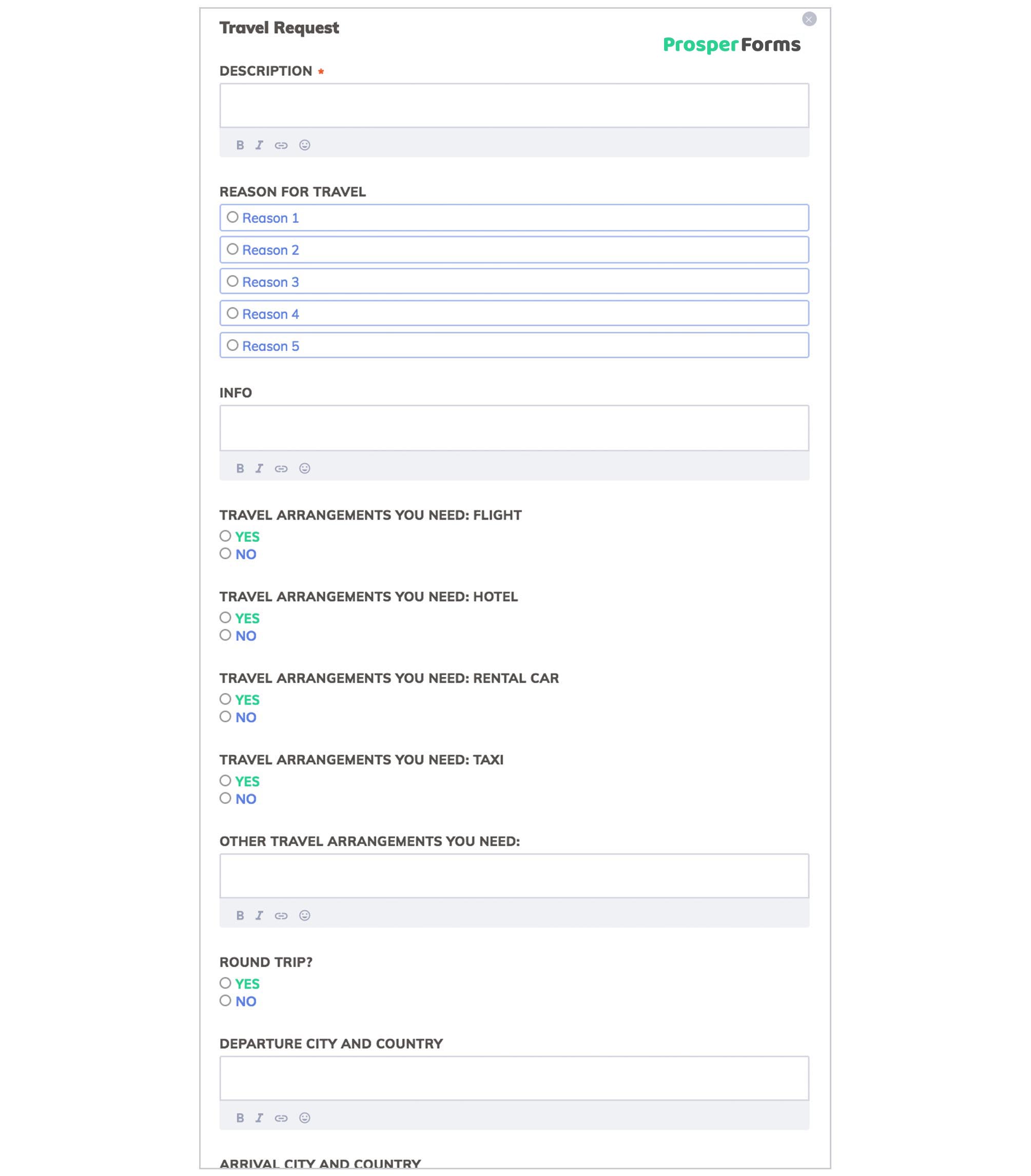
Task: Toggle bold in the Info toolbar
Action: [241, 468]
